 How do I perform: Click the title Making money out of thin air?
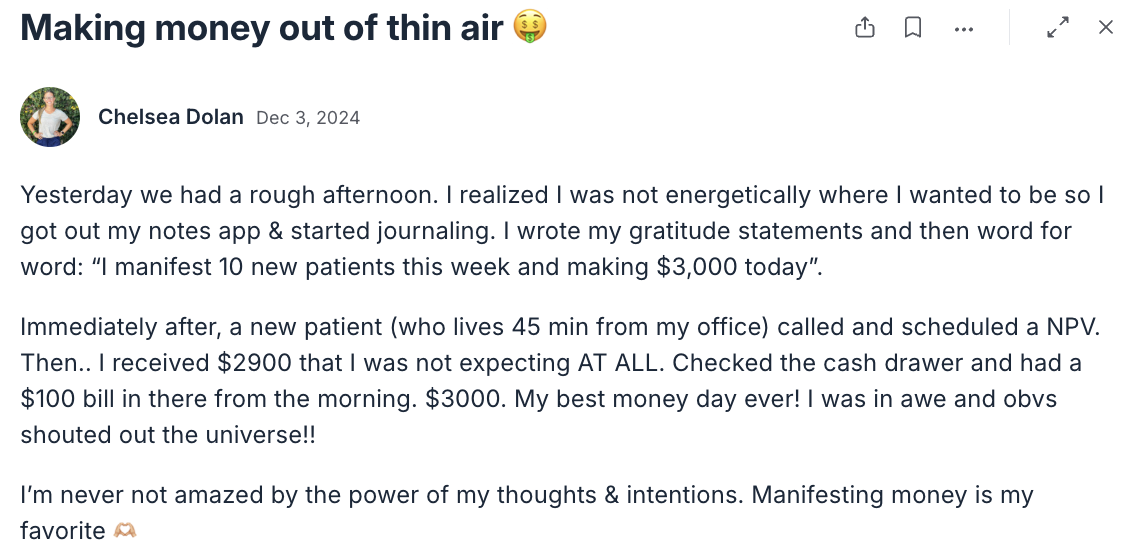tap(261, 28)
